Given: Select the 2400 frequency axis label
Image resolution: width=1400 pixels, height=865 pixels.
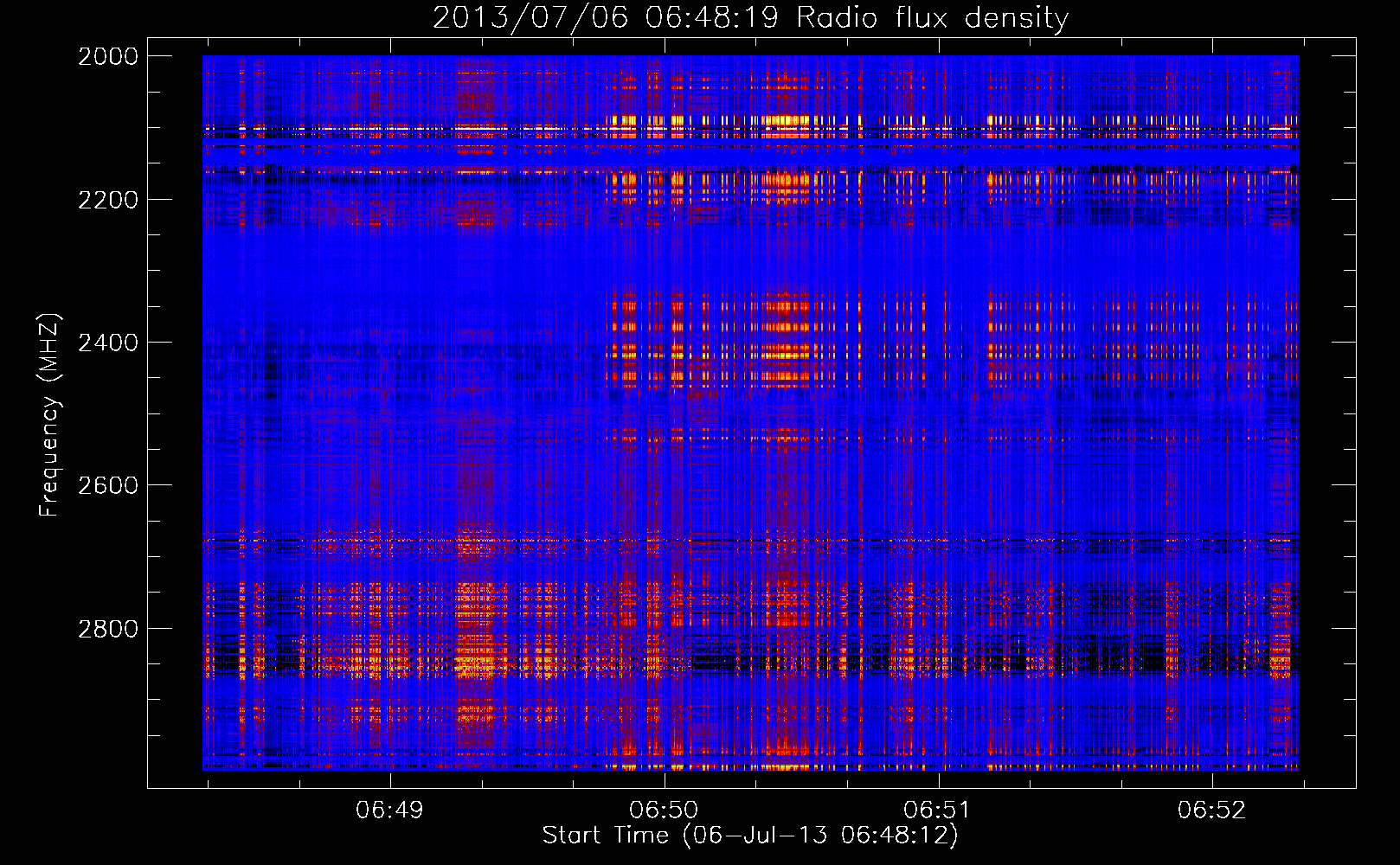Looking at the screenshot, I should pos(108,343).
